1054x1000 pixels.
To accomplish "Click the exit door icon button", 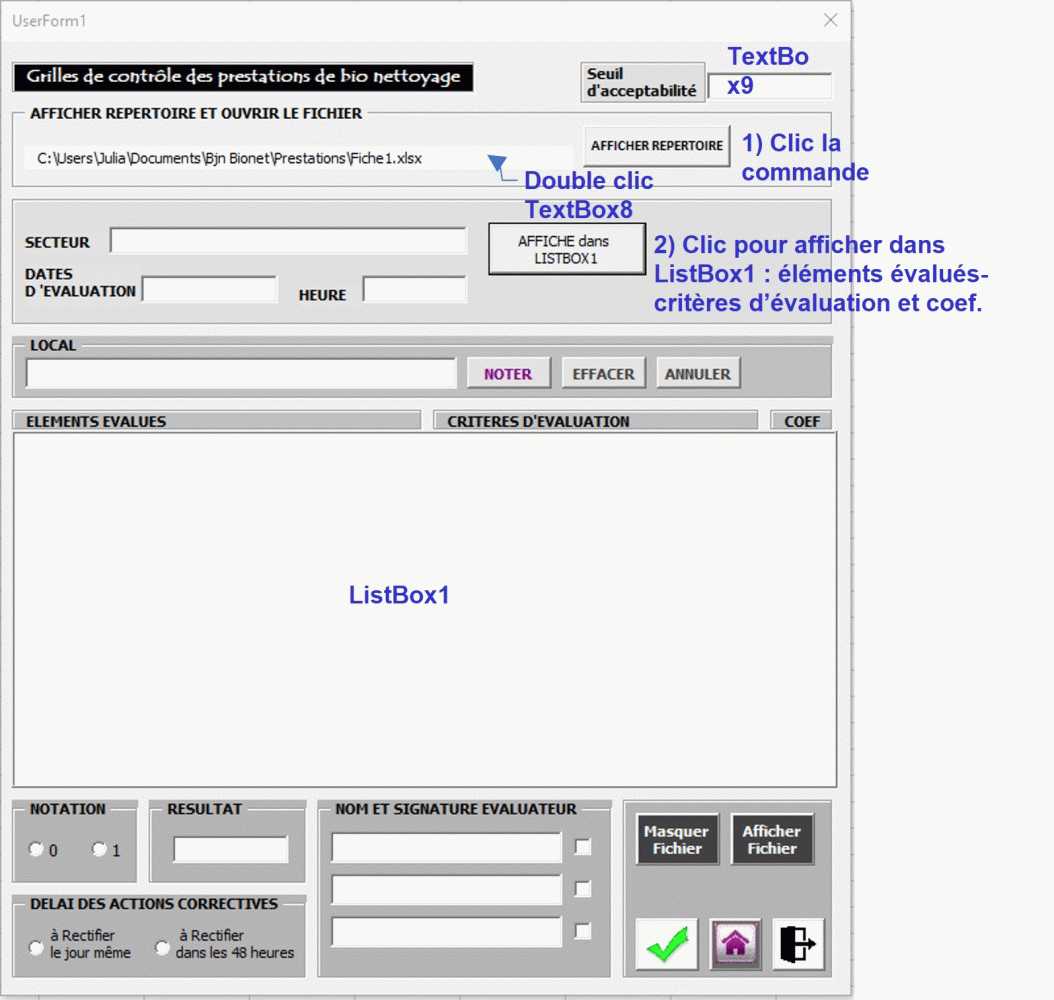I will (798, 944).
